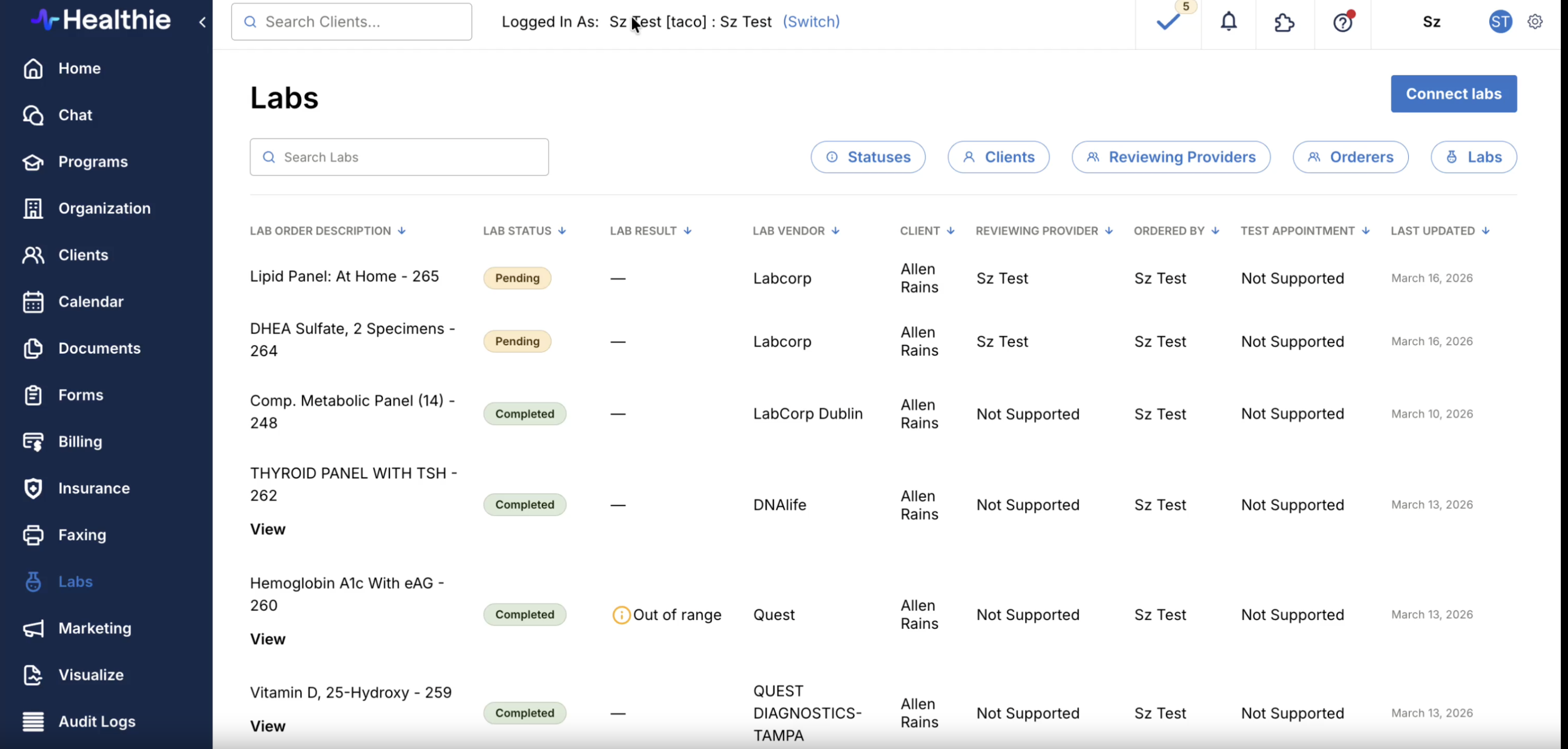Click the Out of range warning icon
Image resolution: width=1568 pixels, height=749 pixels.
tap(621, 615)
